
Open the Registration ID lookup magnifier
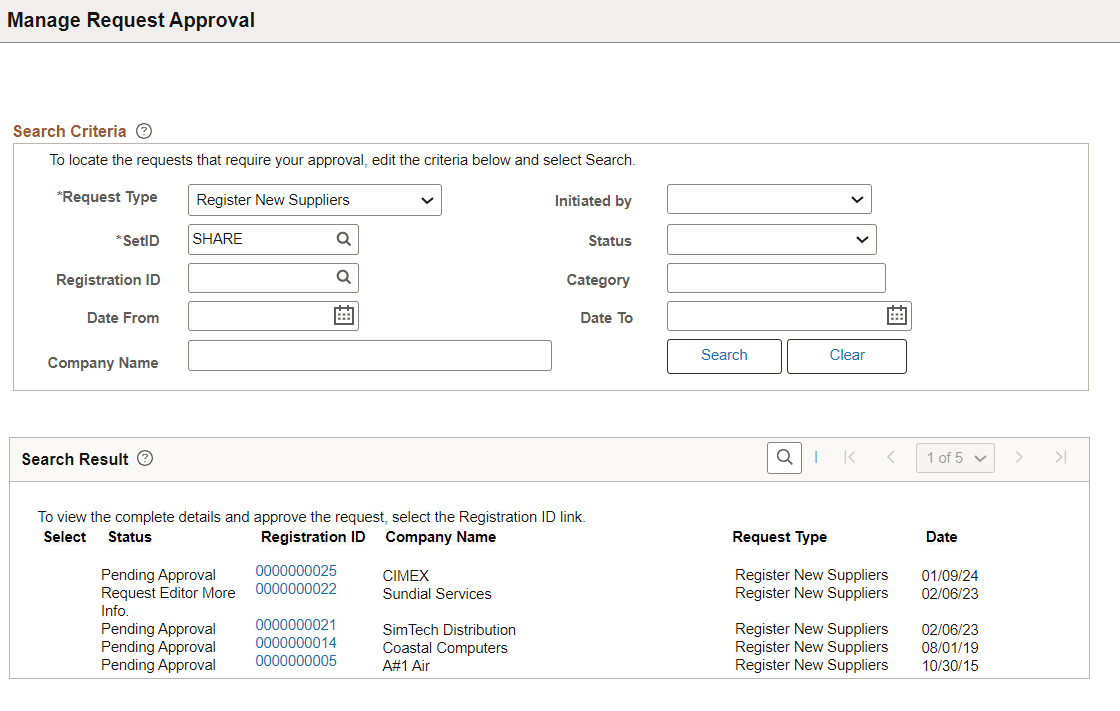pos(344,277)
